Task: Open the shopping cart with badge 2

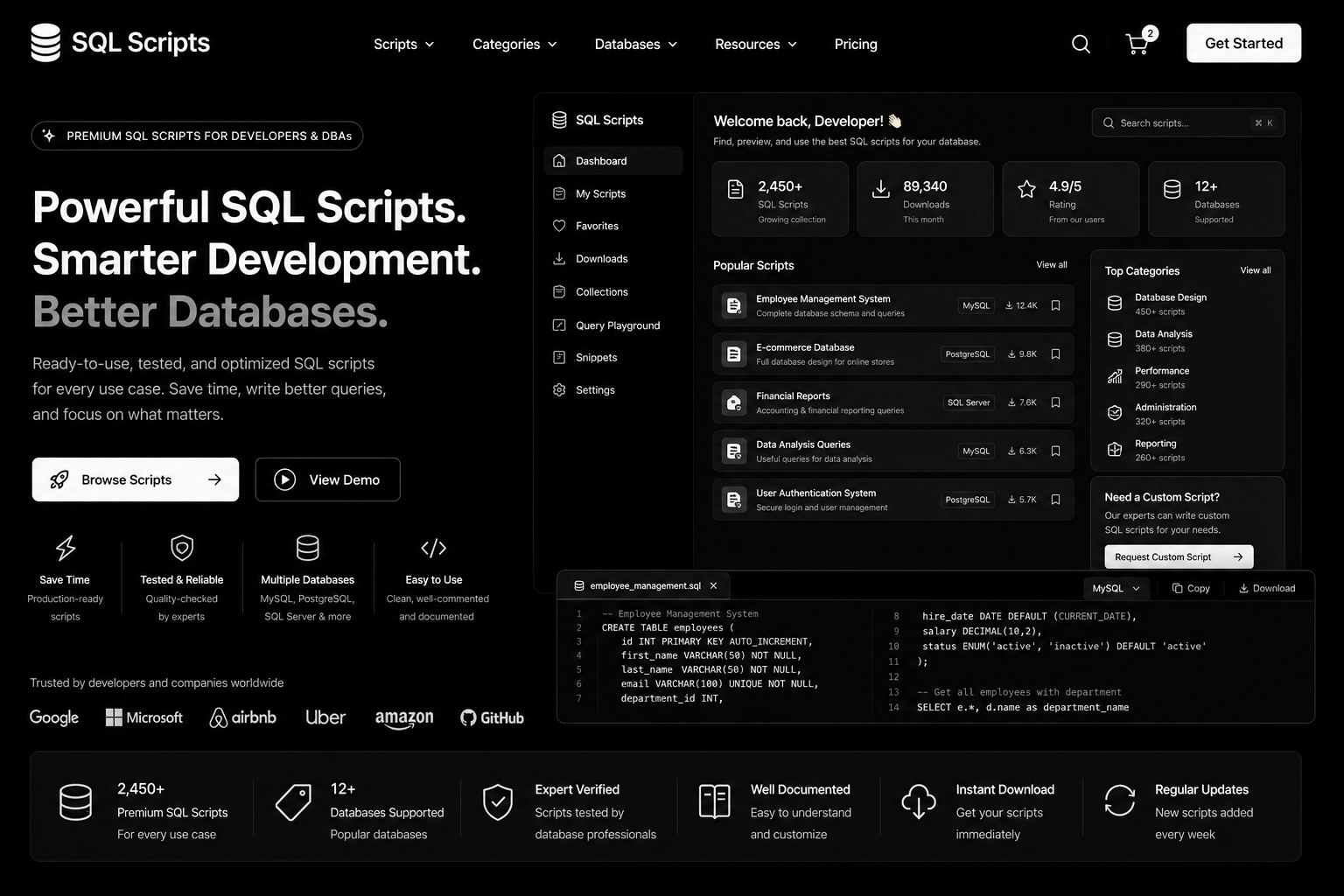Action: click(x=1140, y=41)
